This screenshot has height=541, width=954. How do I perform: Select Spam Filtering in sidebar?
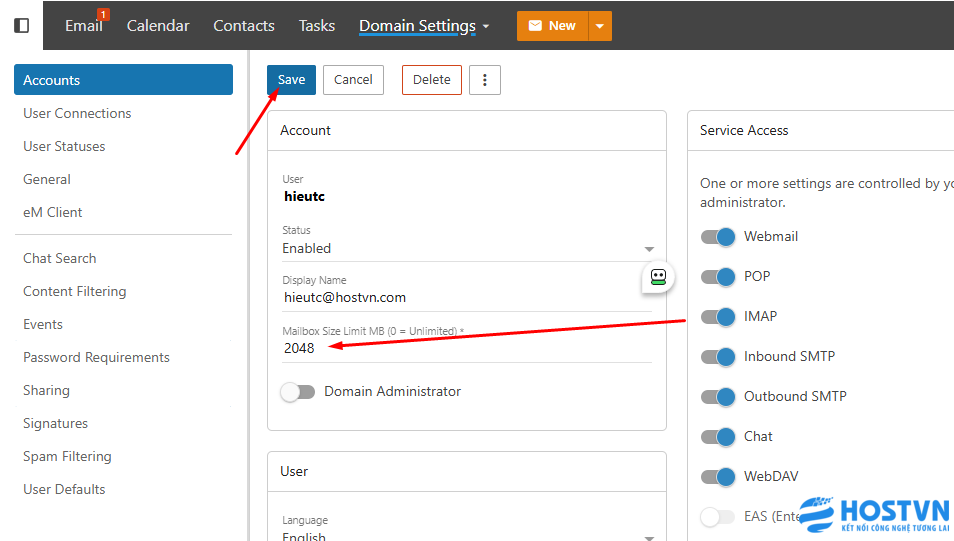pos(67,456)
